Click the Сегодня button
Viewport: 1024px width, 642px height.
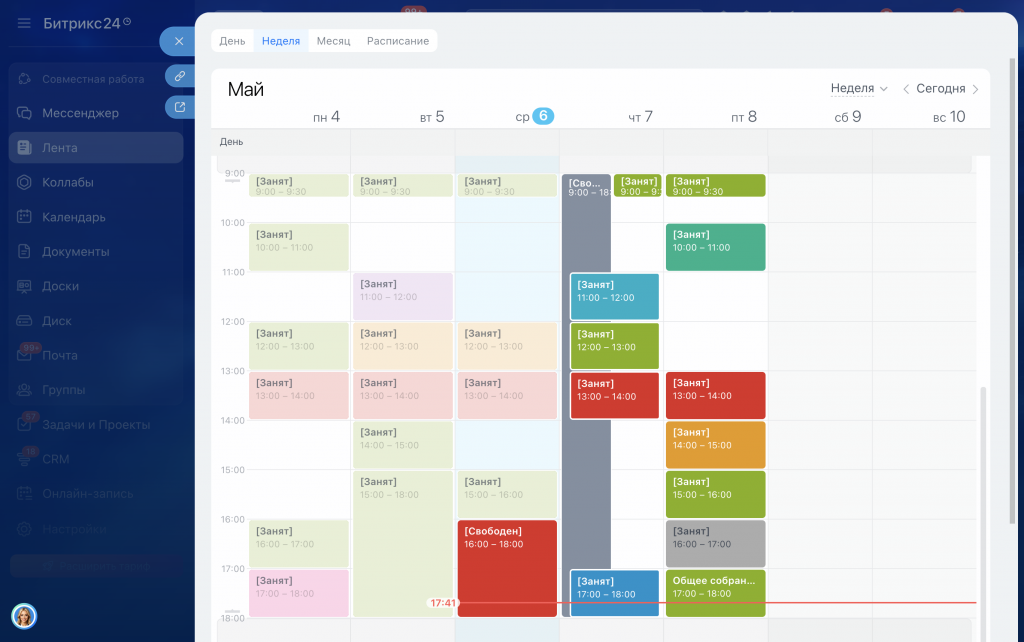[x=940, y=89]
